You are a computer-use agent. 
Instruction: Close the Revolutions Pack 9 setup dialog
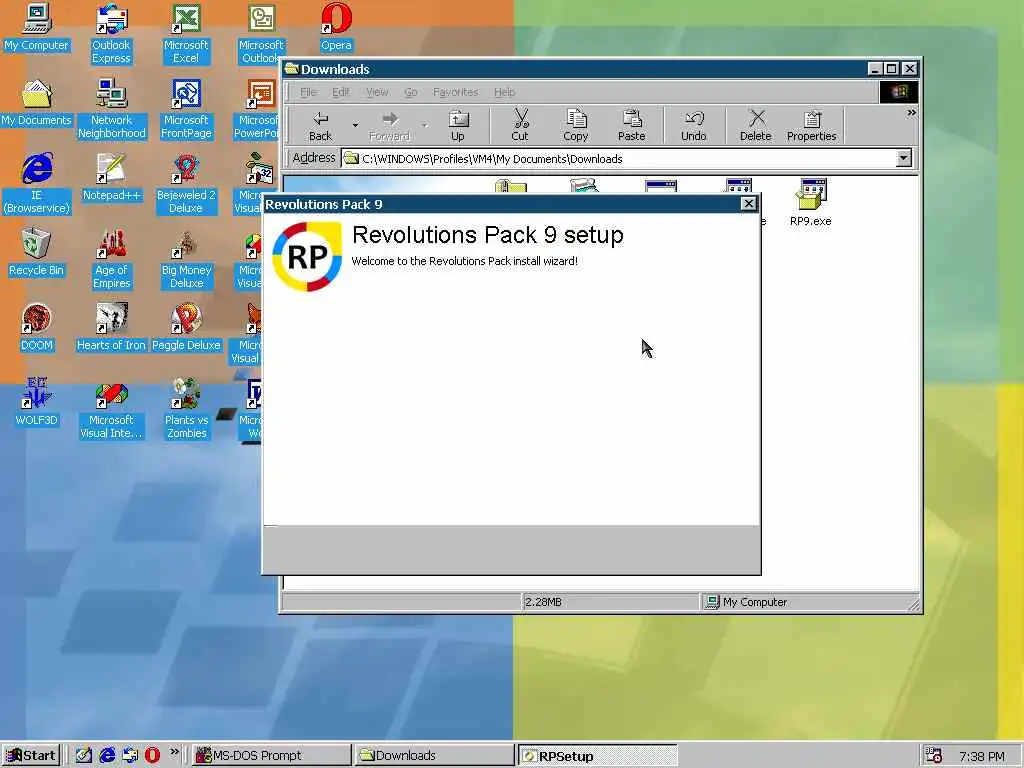pos(748,204)
